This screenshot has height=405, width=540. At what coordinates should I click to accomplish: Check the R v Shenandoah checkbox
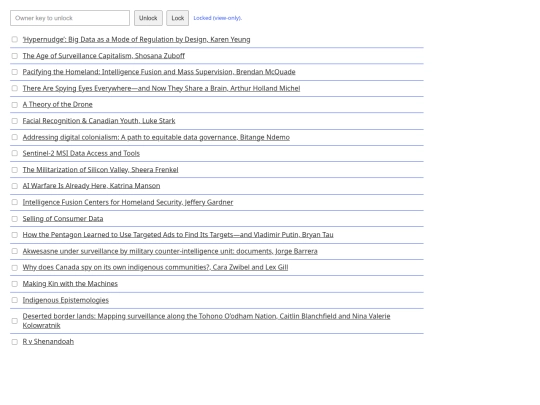[14, 342]
